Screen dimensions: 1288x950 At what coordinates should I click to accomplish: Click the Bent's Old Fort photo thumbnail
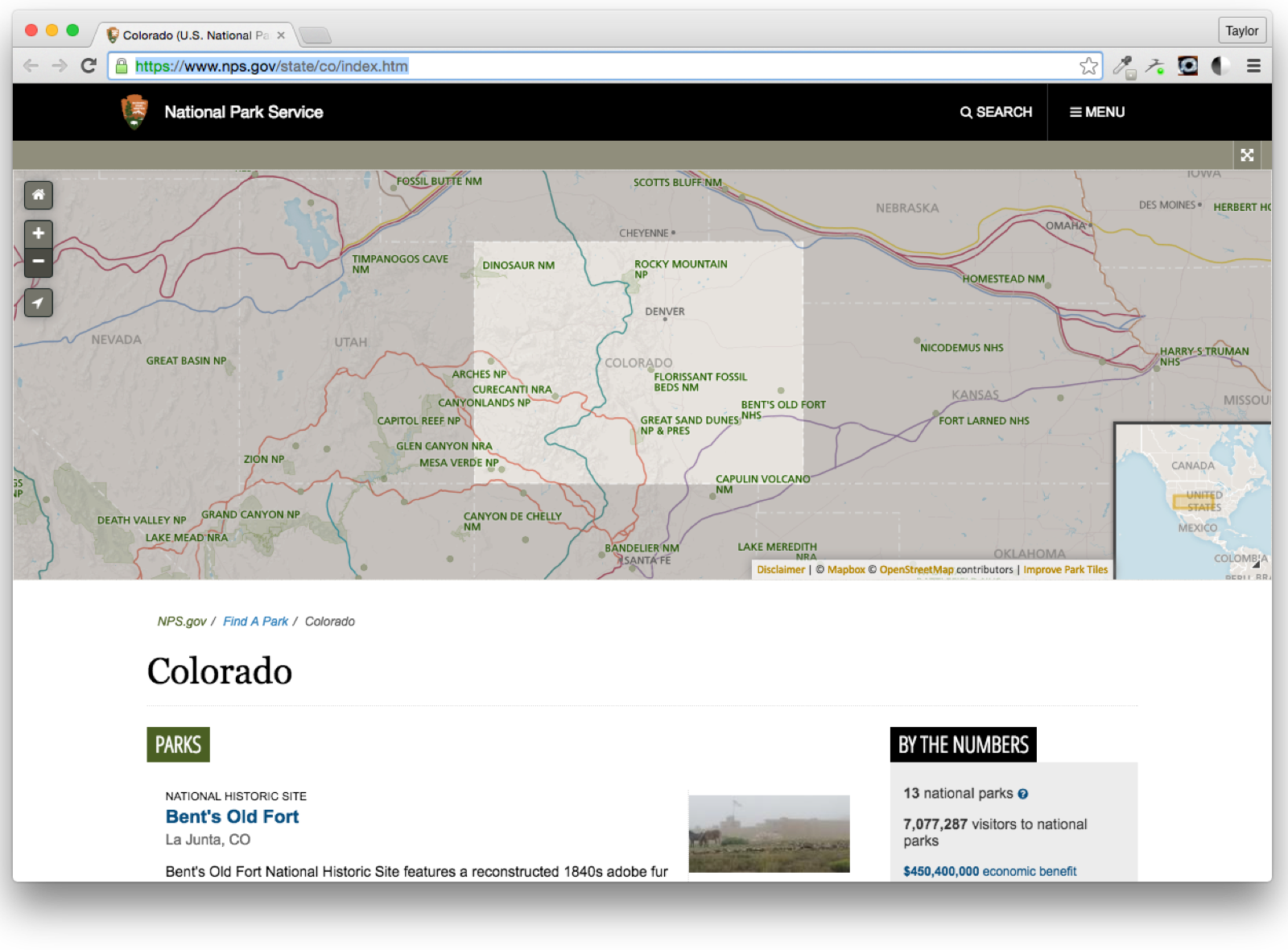(x=769, y=833)
